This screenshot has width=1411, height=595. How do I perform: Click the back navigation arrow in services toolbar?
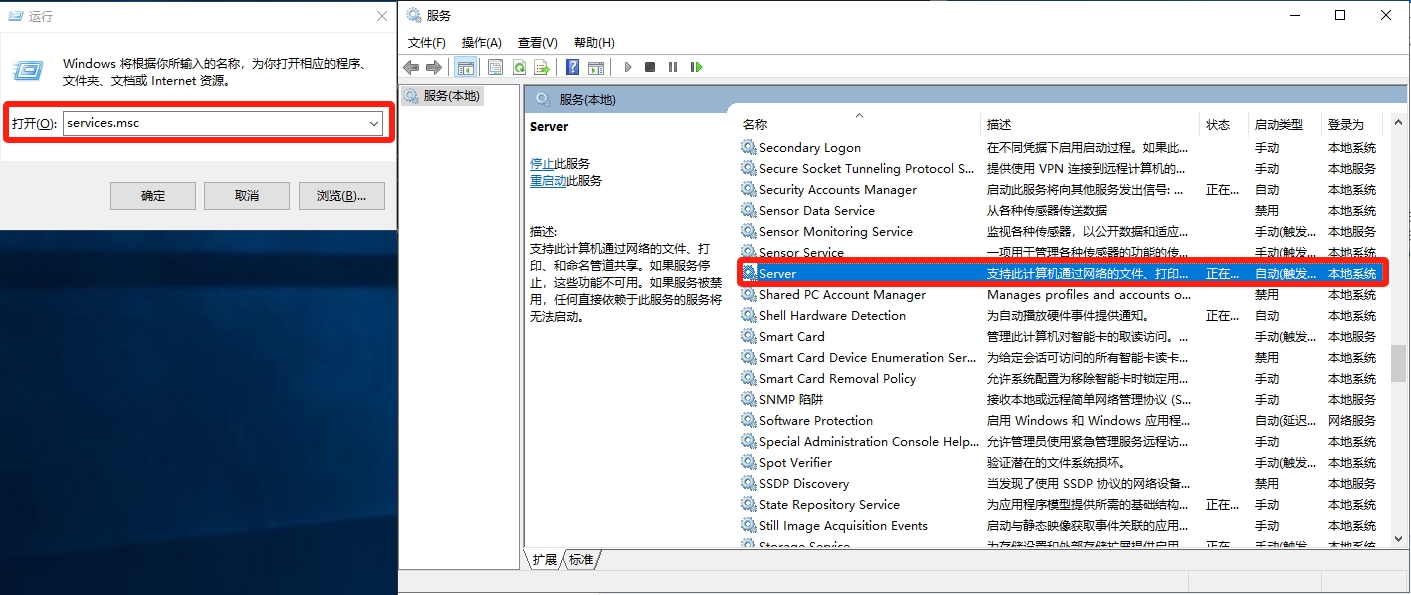pos(411,67)
